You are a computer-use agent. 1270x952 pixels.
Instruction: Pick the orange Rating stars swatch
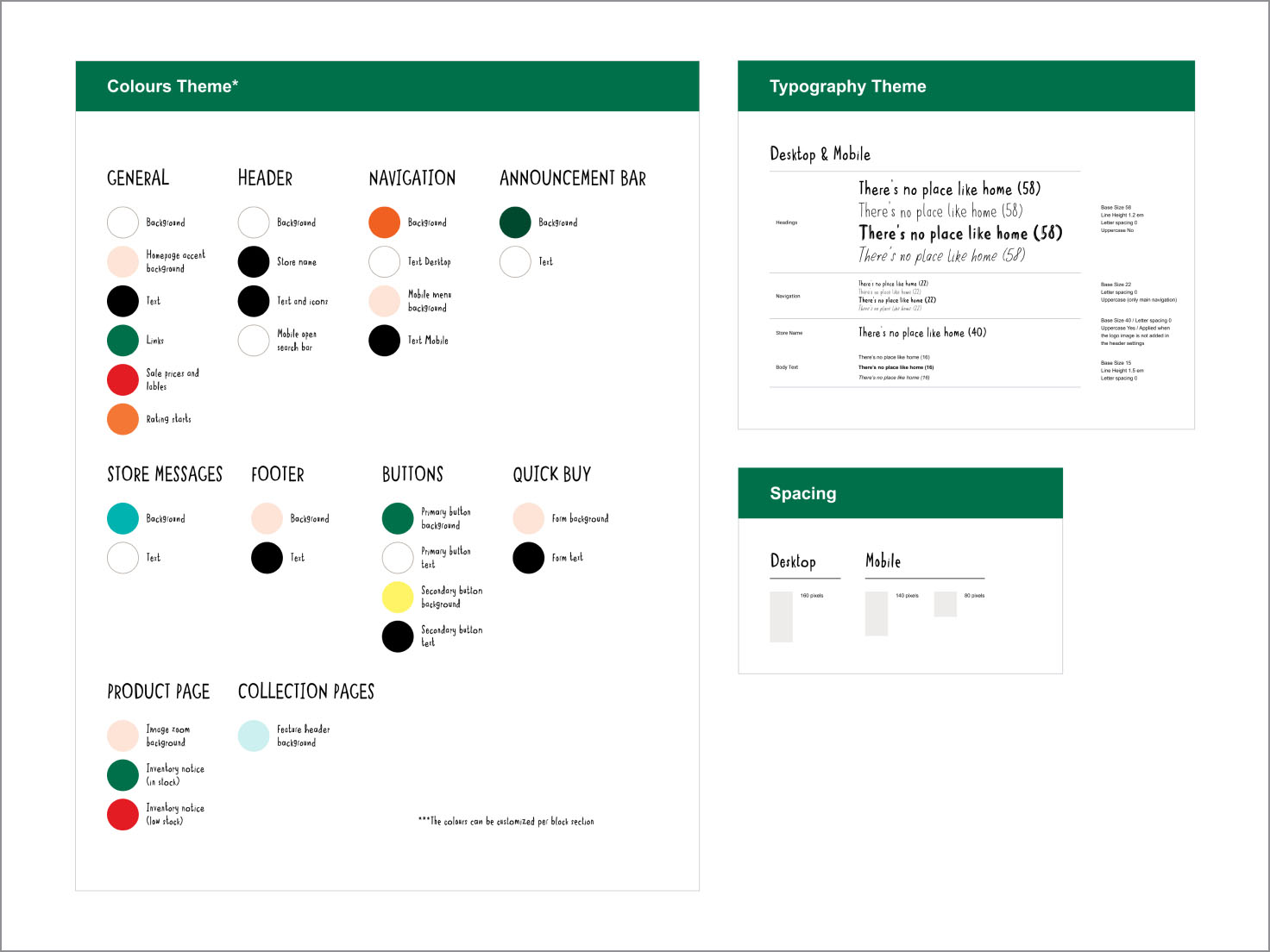tap(123, 419)
